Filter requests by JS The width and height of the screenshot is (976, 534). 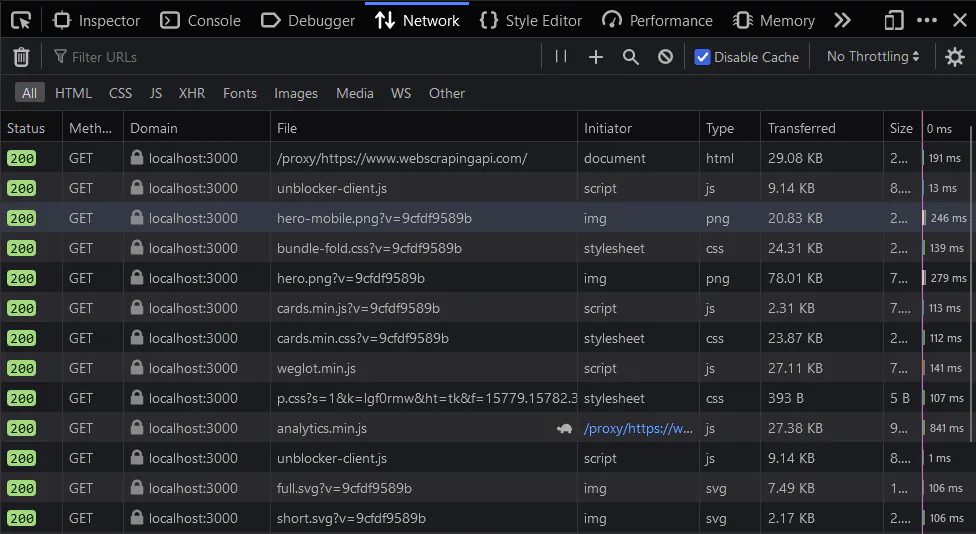[156, 93]
